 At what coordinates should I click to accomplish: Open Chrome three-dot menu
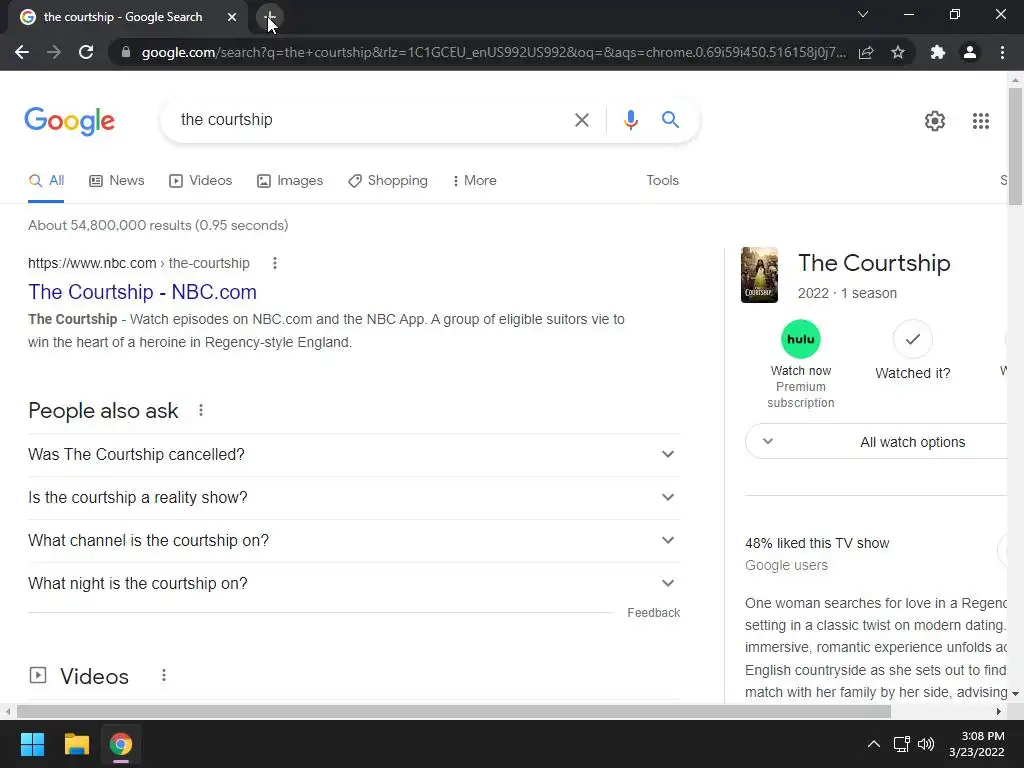tap(1002, 52)
